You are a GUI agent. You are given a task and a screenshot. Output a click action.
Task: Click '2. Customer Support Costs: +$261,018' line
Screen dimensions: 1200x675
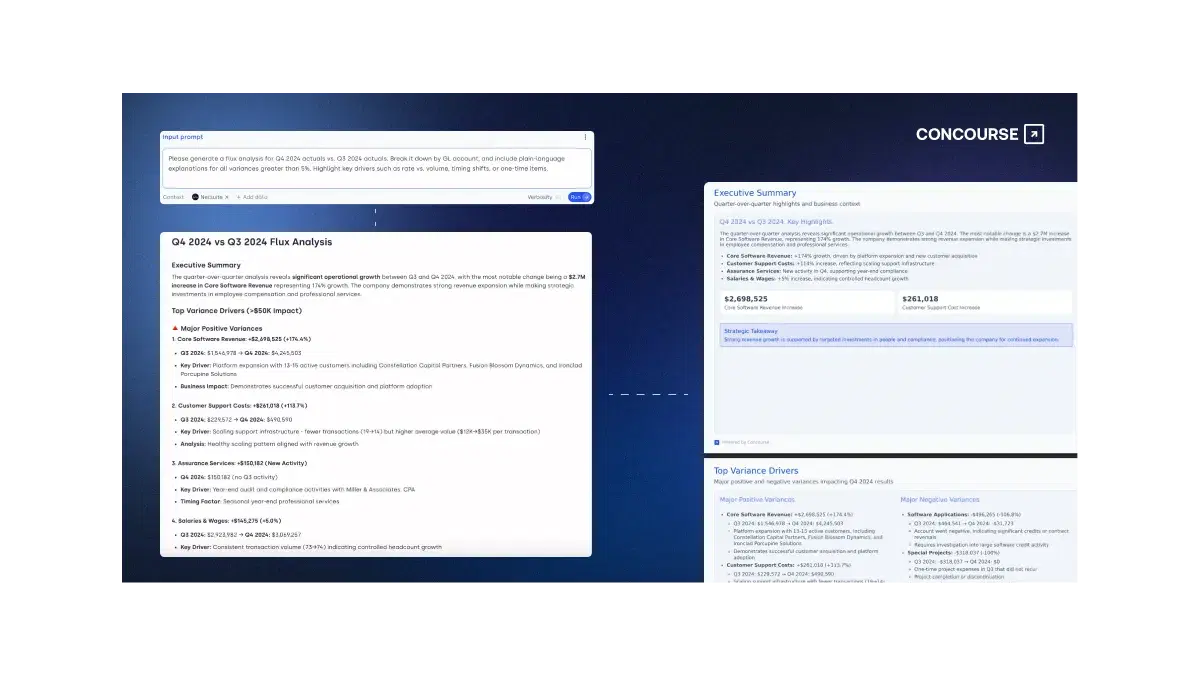(x=239, y=405)
